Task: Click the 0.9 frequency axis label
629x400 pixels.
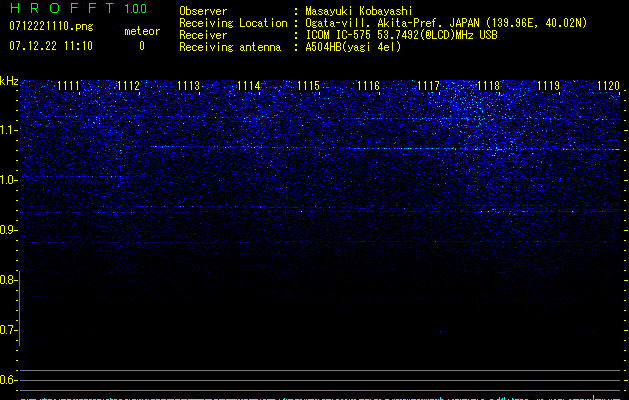Action: [9, 230]
